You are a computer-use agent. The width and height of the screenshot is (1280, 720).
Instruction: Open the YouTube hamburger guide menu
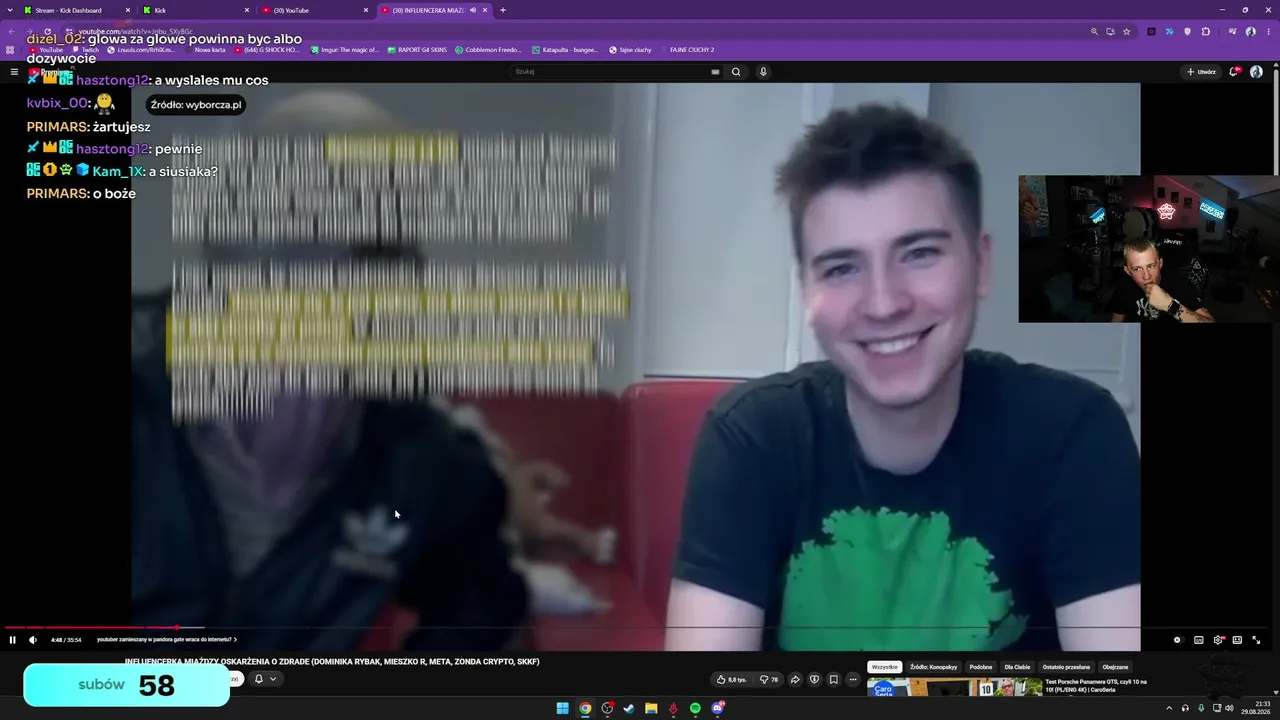(x=14, y=72)
